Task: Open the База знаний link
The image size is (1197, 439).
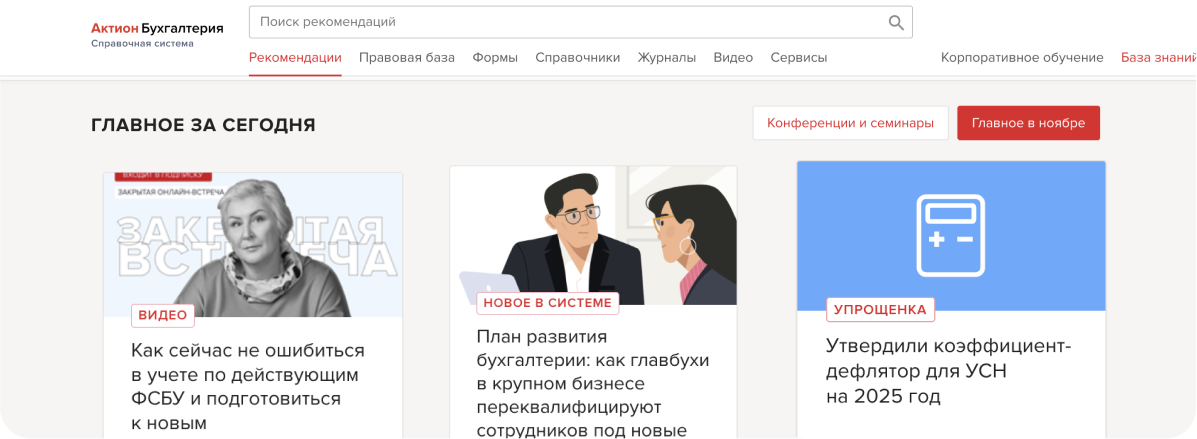Action: click(1158, 58)
